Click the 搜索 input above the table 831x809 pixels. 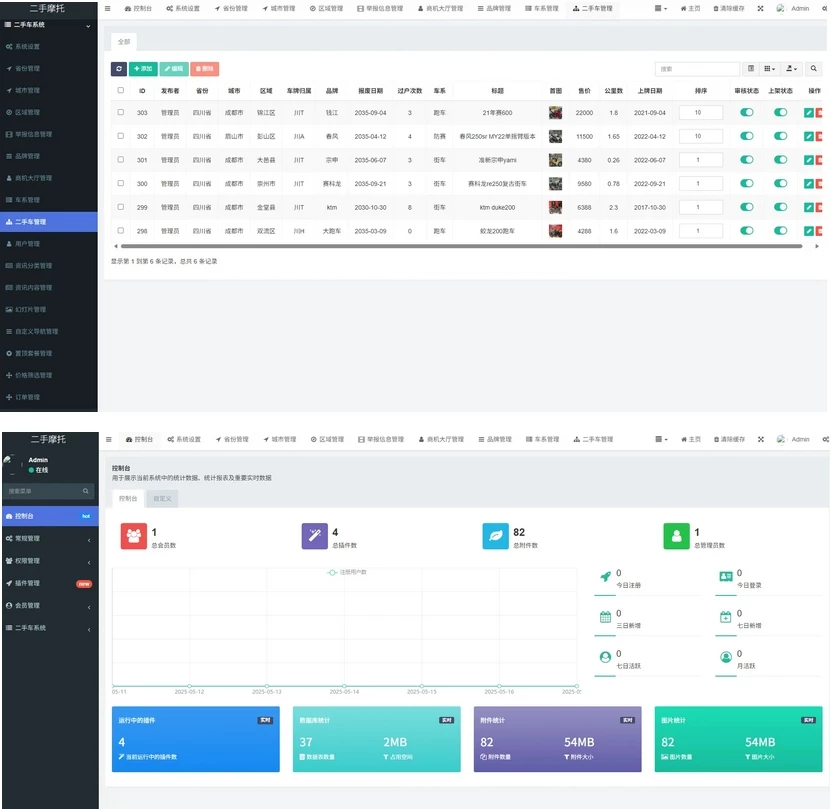pos(697,69)
